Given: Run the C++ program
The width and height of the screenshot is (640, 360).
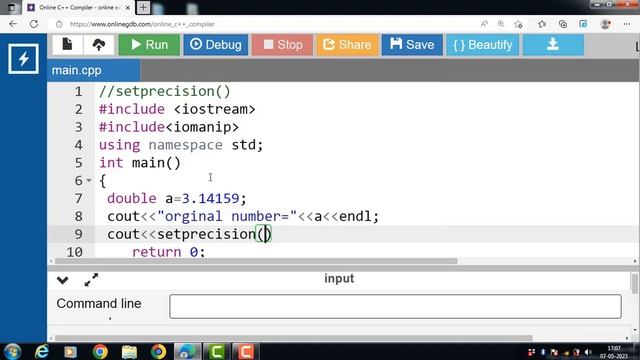Looking at the screenshot, I should pos(149,44).
